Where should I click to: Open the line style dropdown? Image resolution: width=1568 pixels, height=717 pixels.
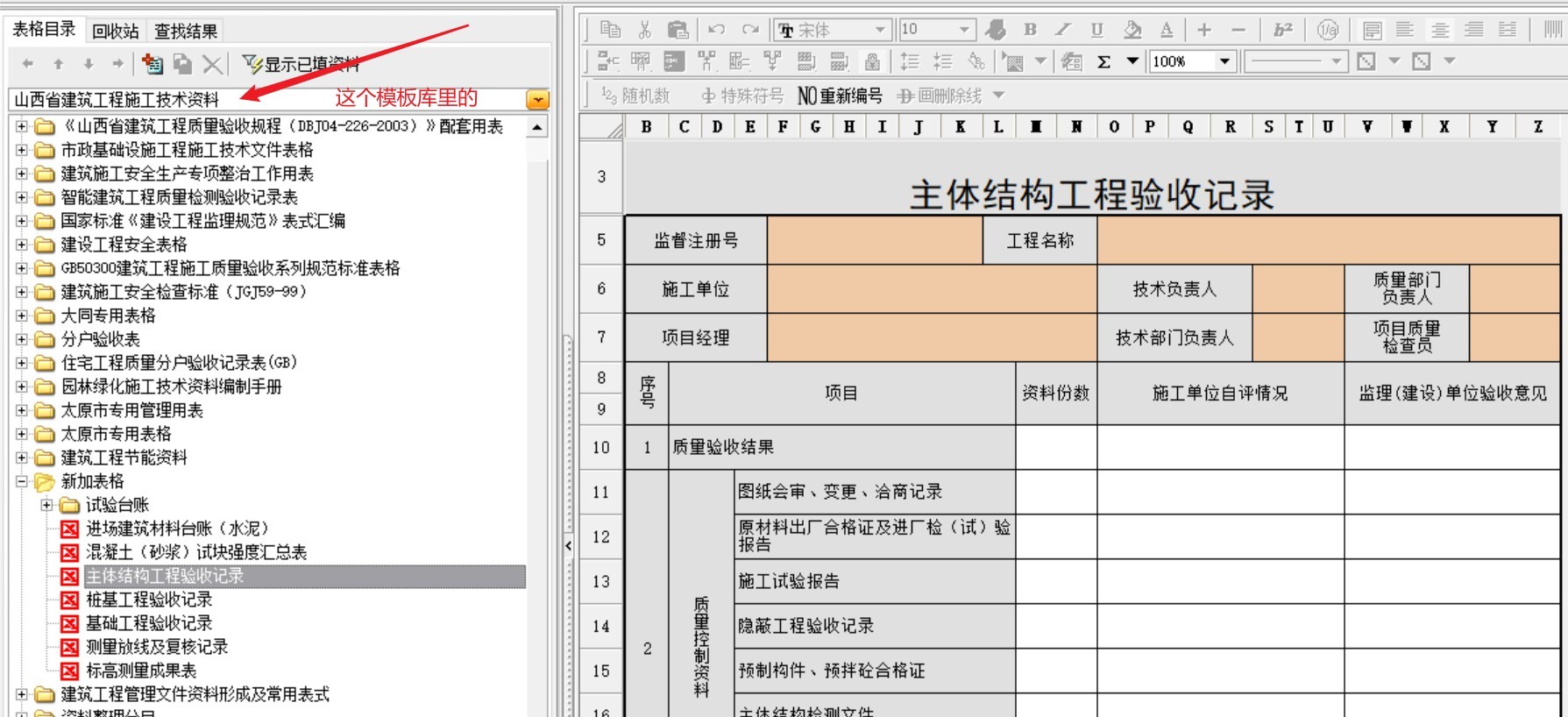(x=1336, y=61)
